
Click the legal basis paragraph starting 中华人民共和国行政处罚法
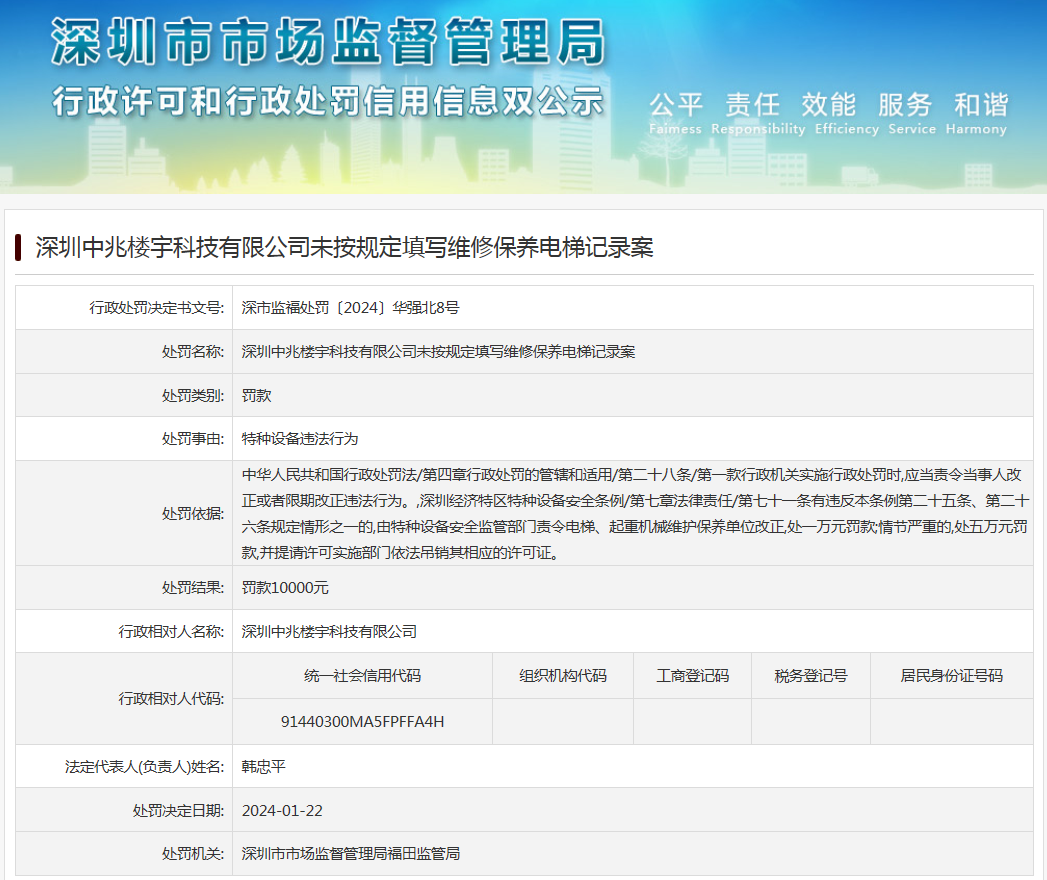tap(635, 513)
